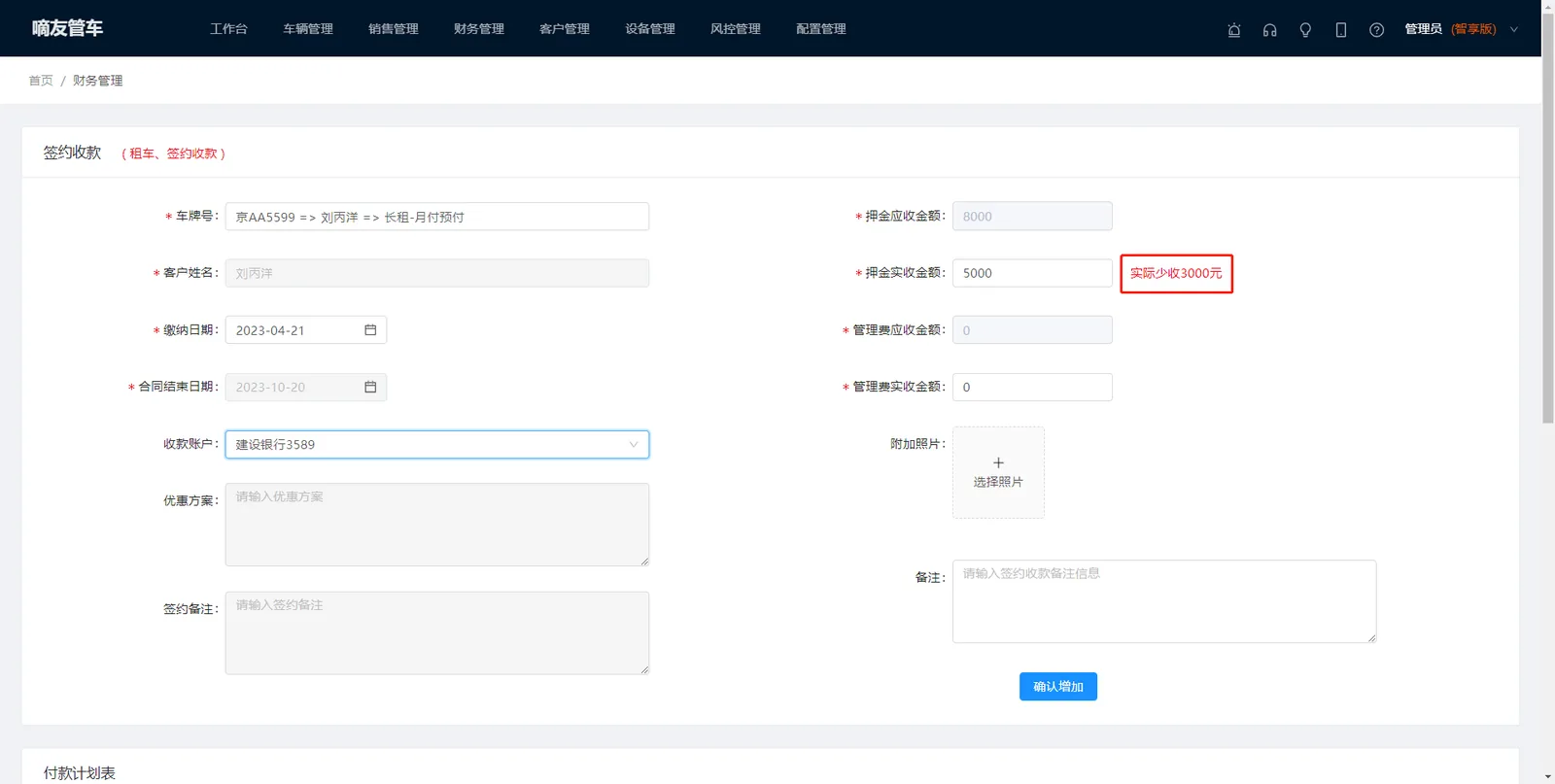Select the 风控管理 menu

tap(736, 29)
